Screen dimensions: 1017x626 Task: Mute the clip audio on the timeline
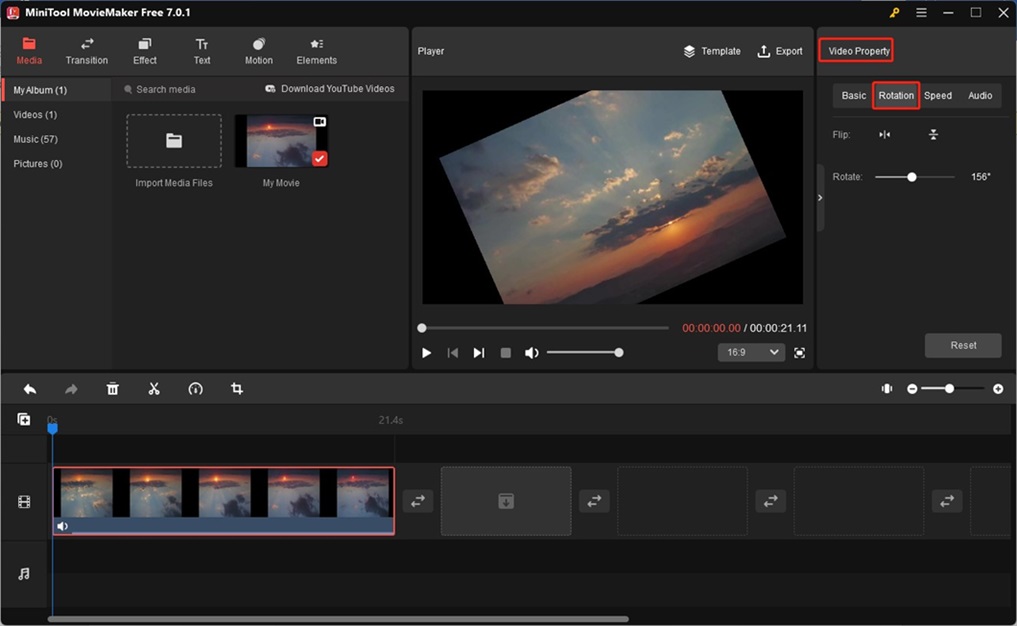pyautogui.click(x=63, y=525)
